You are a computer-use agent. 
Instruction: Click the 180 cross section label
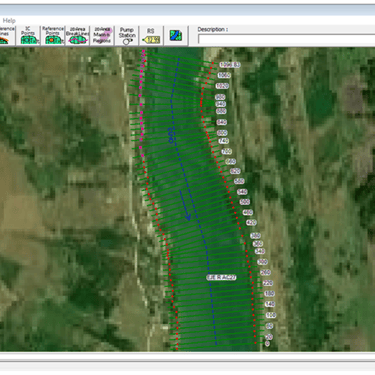click(269, 294)
